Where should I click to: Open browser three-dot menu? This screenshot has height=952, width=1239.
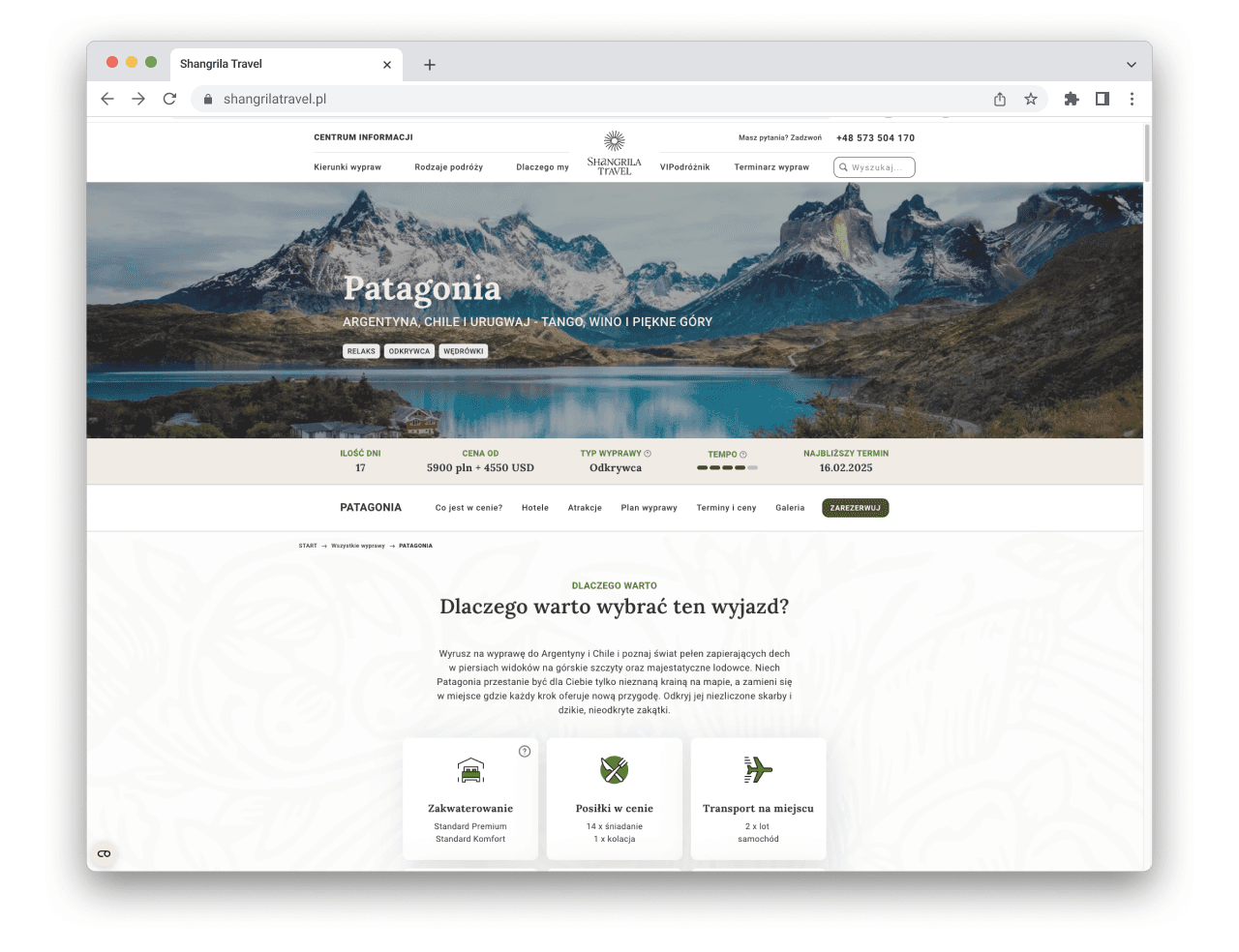click(1132, 99)
